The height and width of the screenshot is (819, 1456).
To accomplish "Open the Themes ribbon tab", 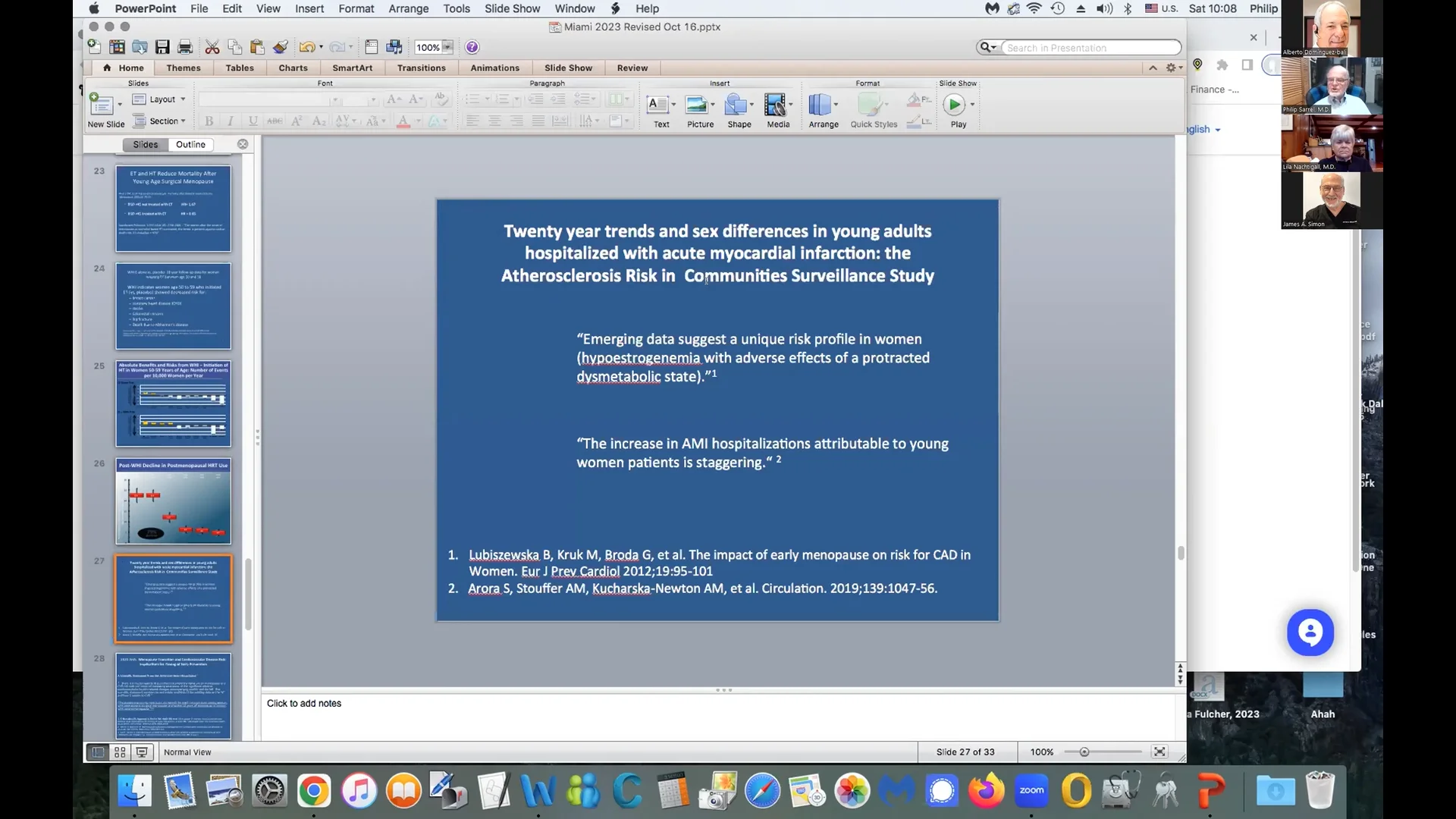I will [x=184, y=67].
